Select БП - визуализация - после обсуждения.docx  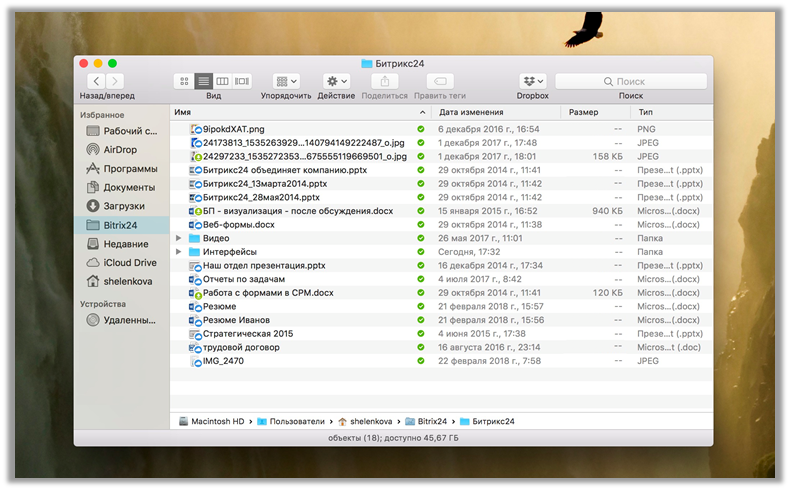pyautogui.click(x=298, y=211)
